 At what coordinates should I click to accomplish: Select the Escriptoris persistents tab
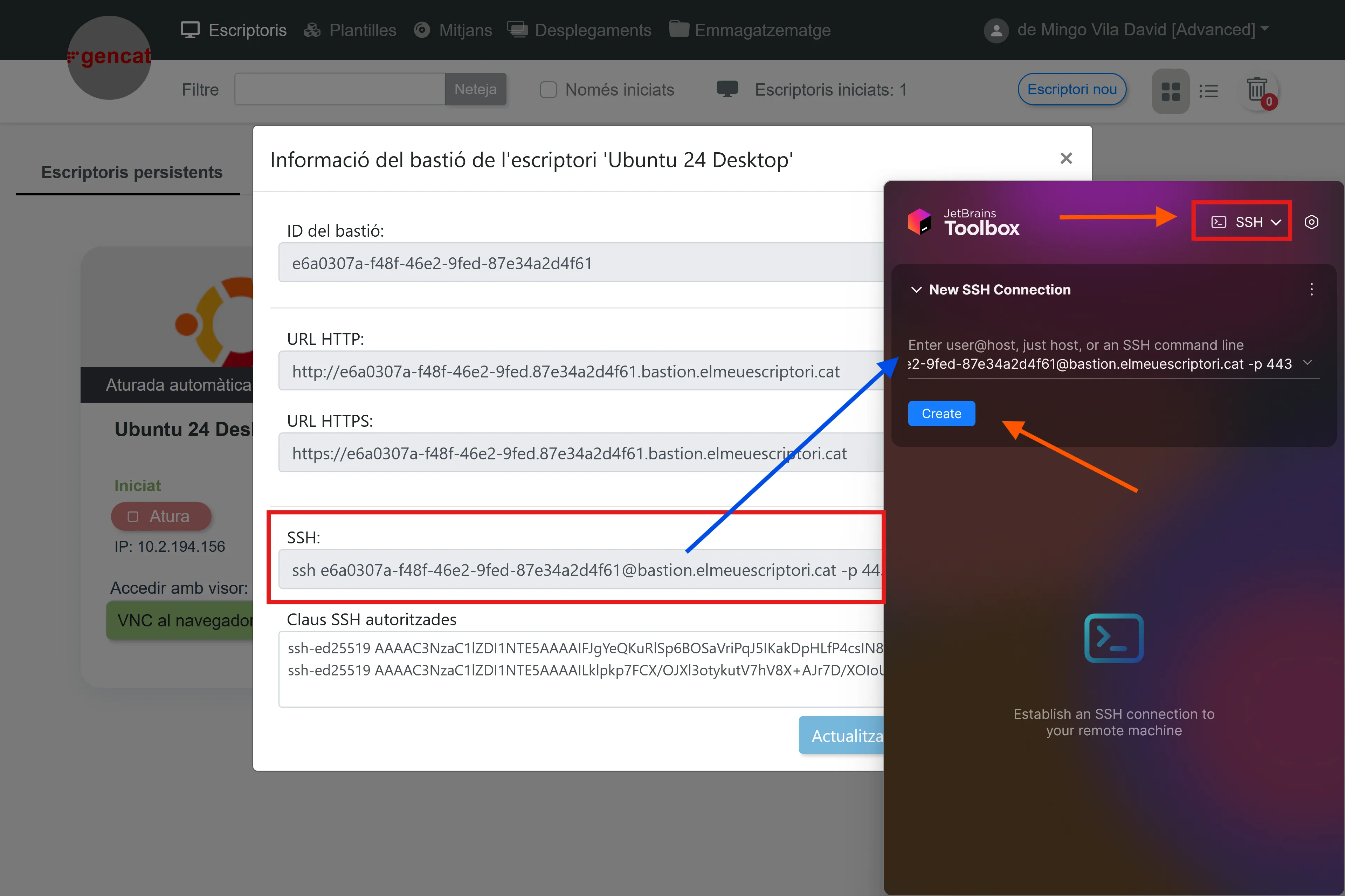coord(131,172)
